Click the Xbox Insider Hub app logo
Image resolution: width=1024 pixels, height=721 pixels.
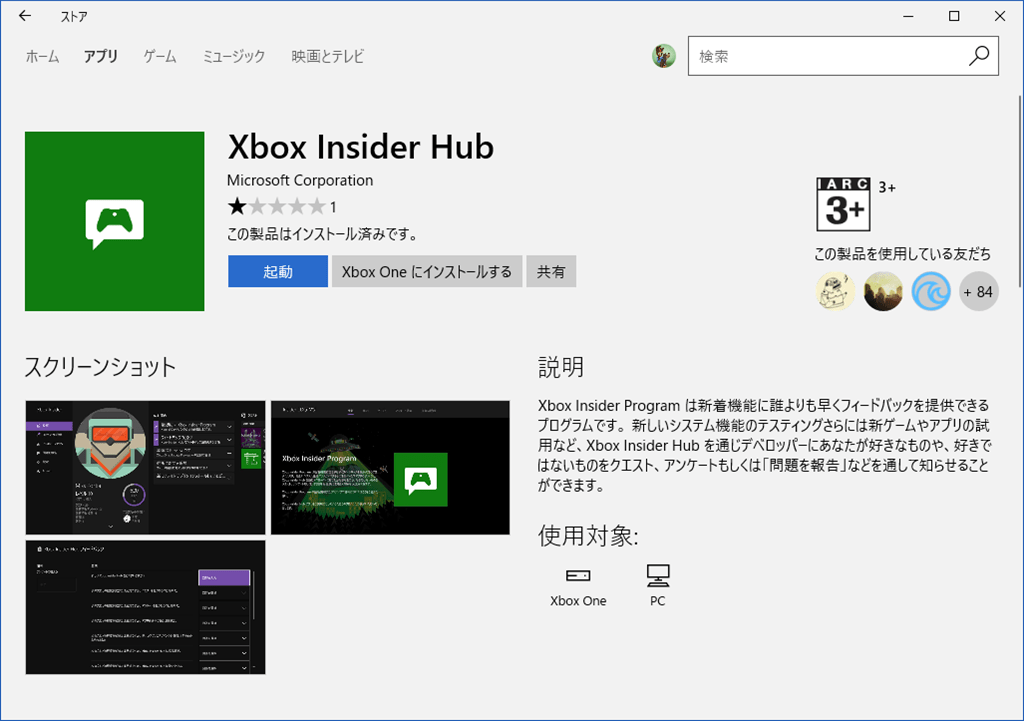114,221
